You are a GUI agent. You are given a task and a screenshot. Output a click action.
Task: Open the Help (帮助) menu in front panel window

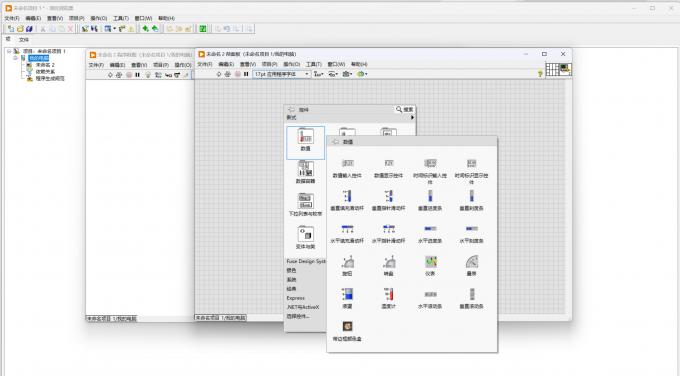tap(359, 64)
